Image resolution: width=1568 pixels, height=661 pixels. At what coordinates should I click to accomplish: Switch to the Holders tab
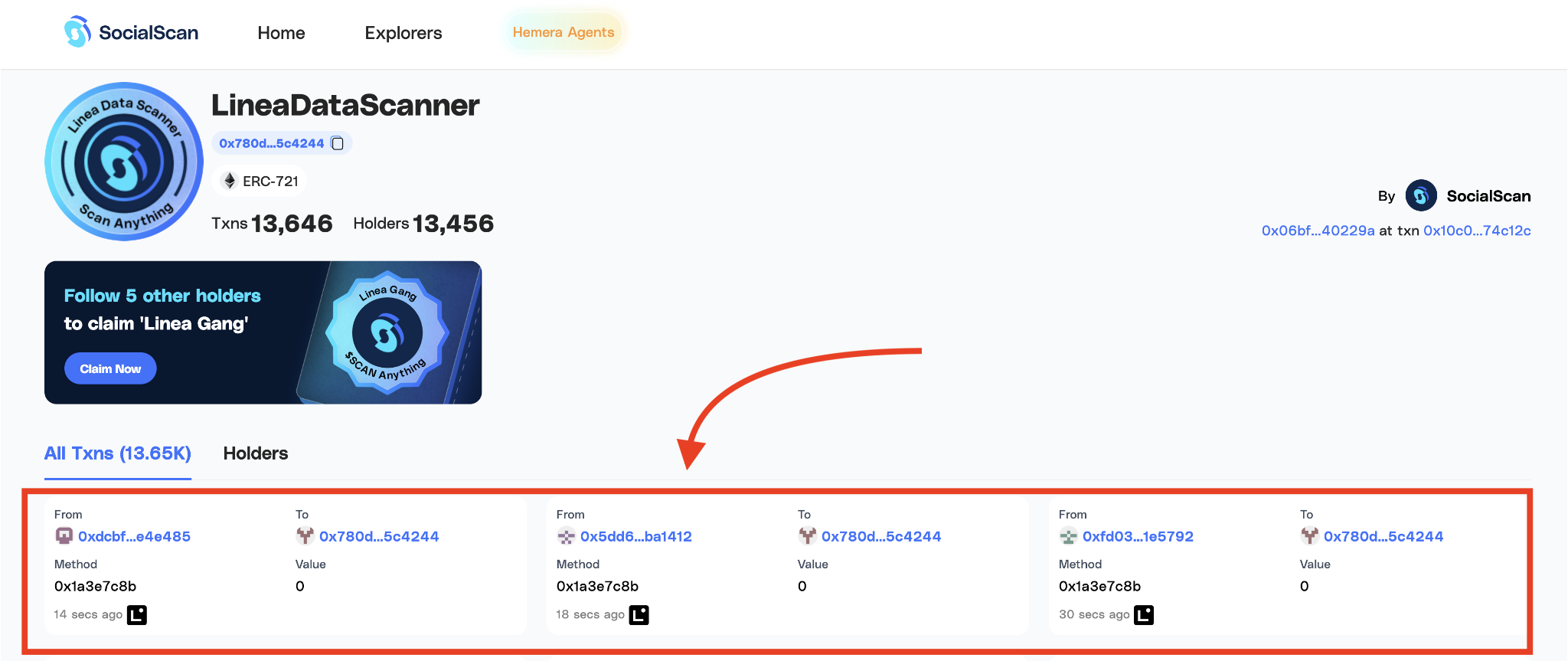click(x=256, y=453)
